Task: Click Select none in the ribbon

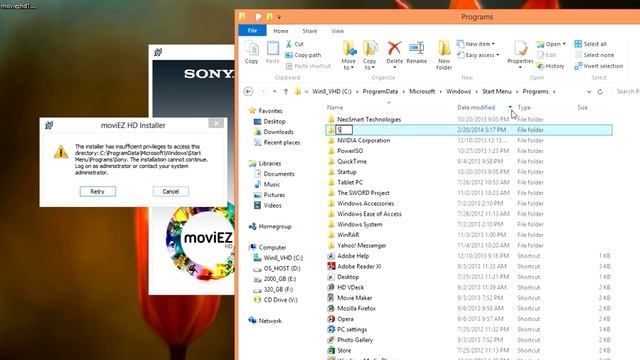Action: tap(594, 55)
